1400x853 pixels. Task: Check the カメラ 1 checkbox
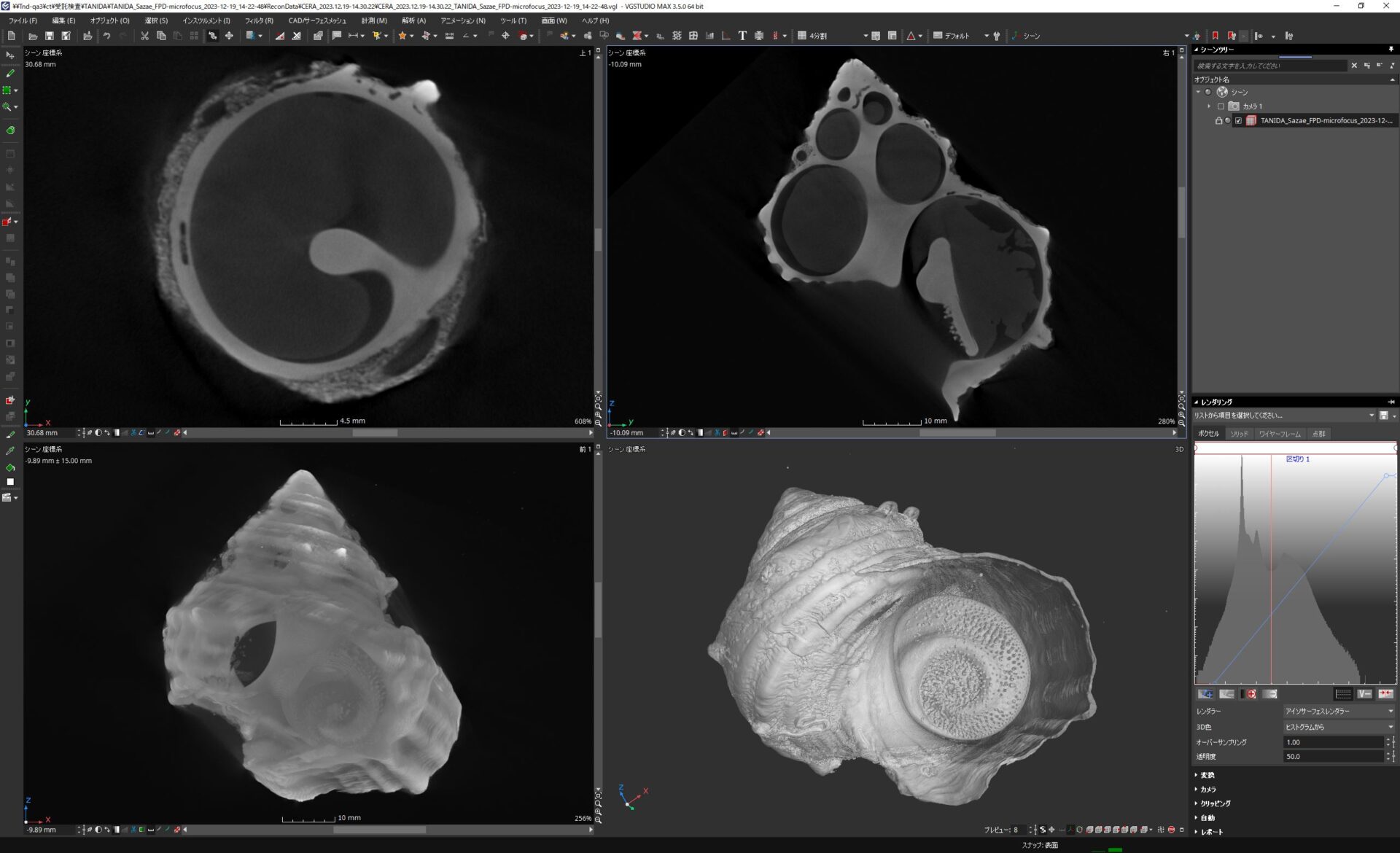tap(1221, 106)
